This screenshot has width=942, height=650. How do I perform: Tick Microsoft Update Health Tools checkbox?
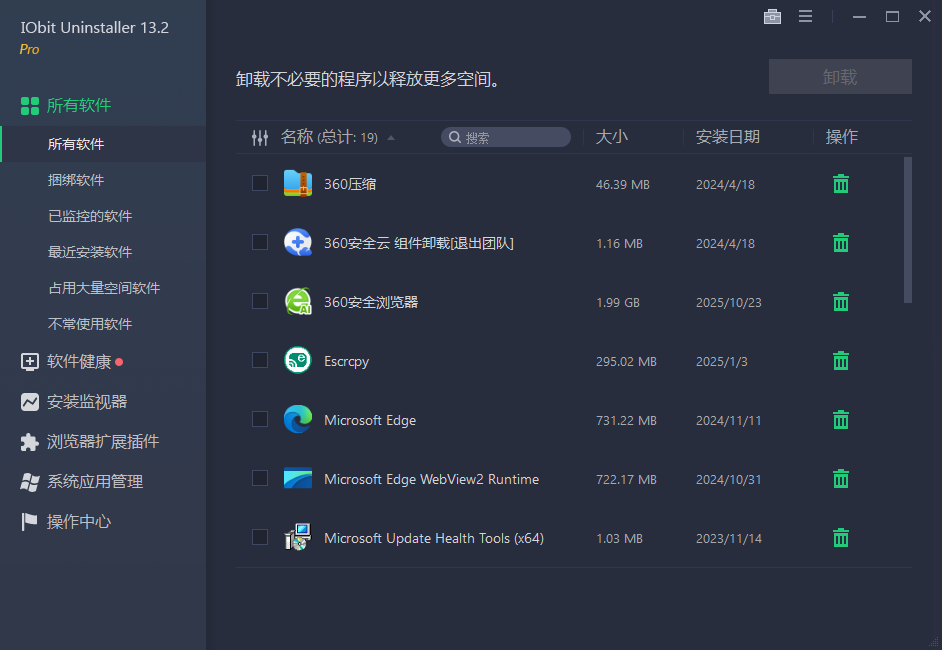pyautogui.click(x=260, y=537)
